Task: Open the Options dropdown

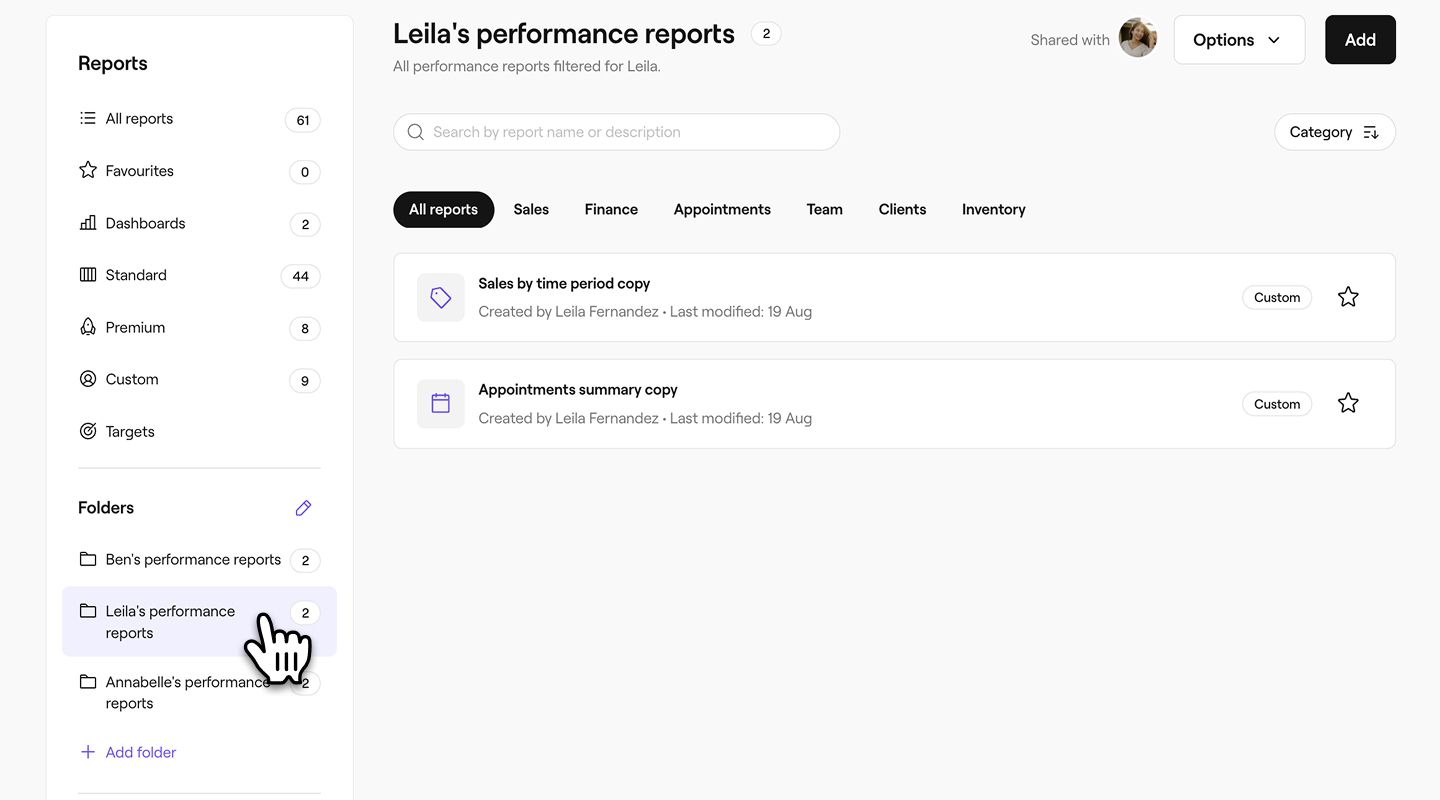Action: (x=1238, y=40)
